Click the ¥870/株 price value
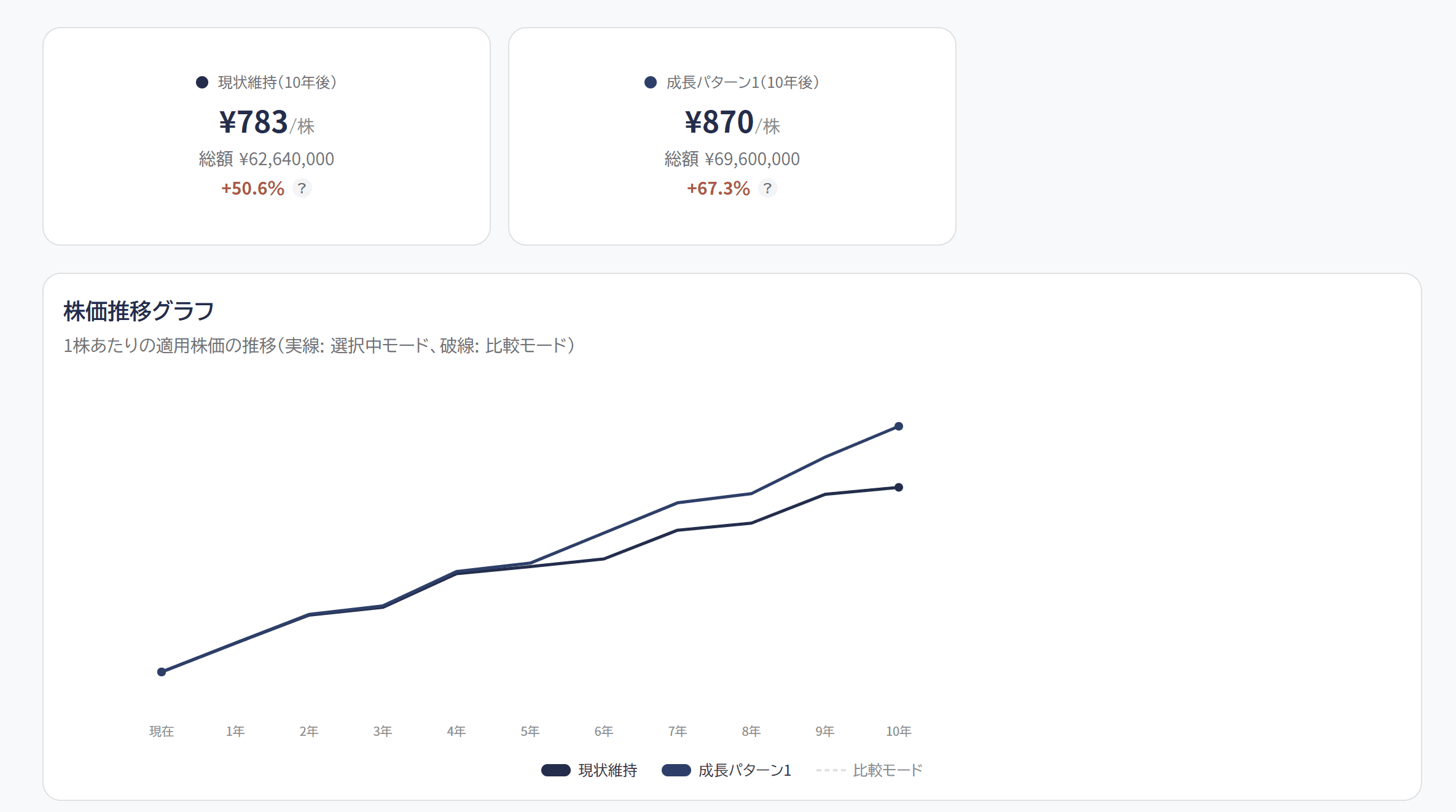1456x812 pixels. click(732, 122)
